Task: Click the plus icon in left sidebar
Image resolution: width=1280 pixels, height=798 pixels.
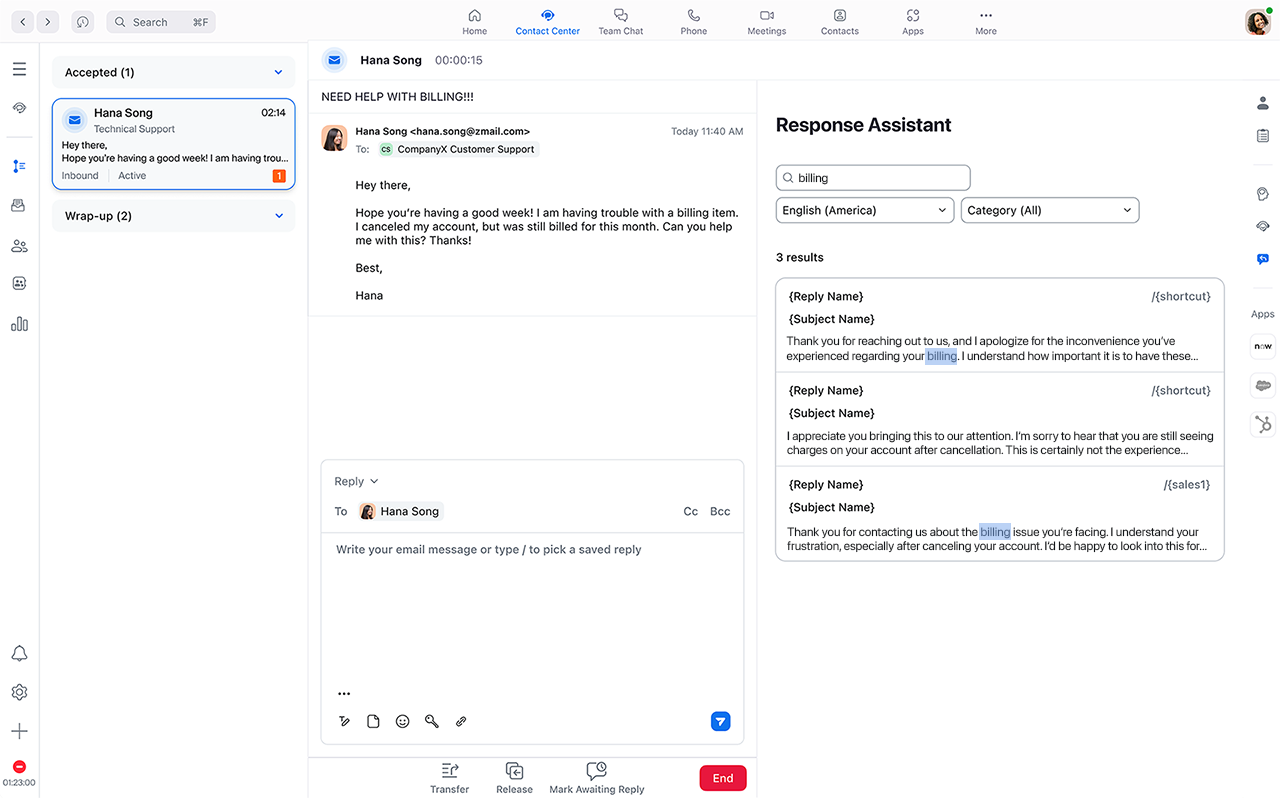Action: [x=19, y=731]
